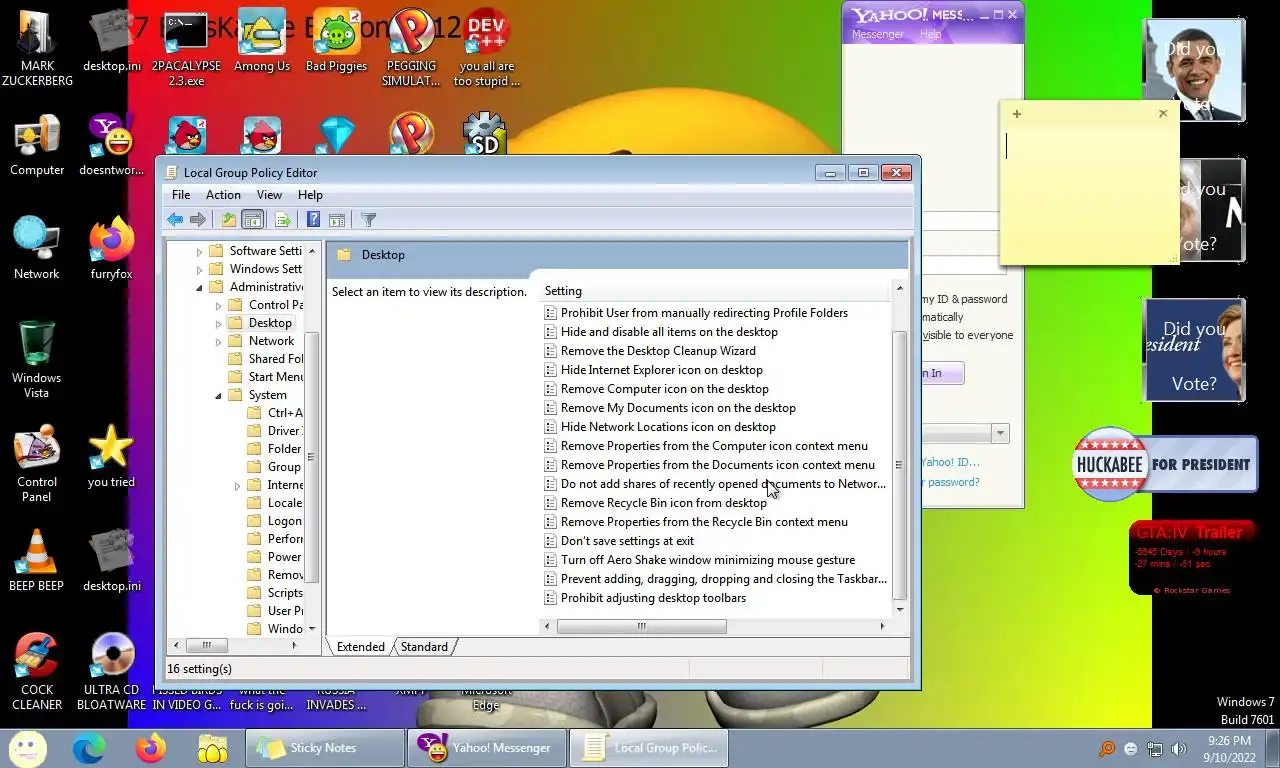Select the MARK ZUCKERBERG desktop icon

37,48
